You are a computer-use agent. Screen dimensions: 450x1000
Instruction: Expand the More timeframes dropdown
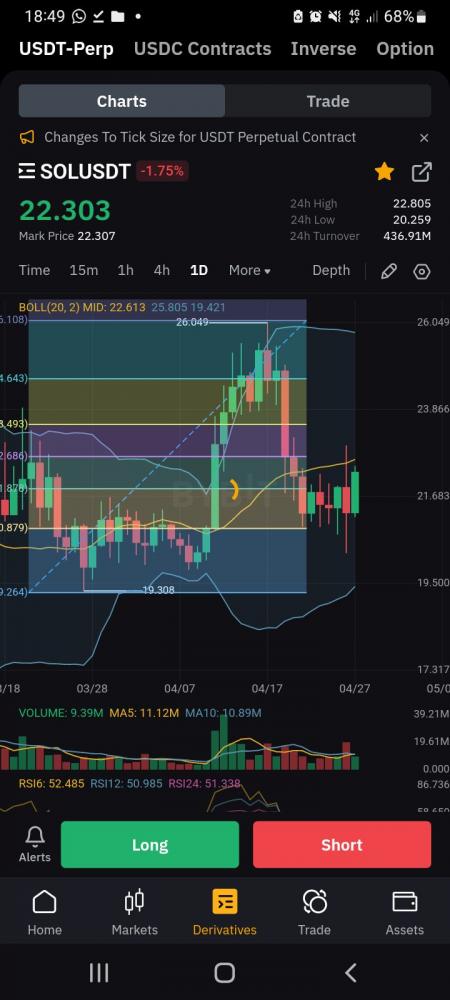coord(250,270)
